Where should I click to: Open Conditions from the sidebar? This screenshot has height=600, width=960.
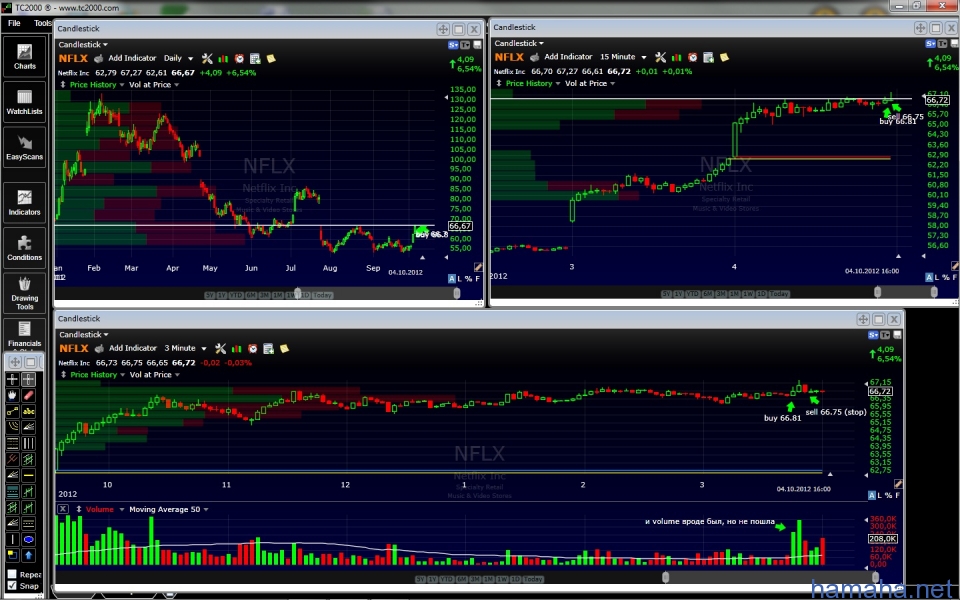click(24, 248)
